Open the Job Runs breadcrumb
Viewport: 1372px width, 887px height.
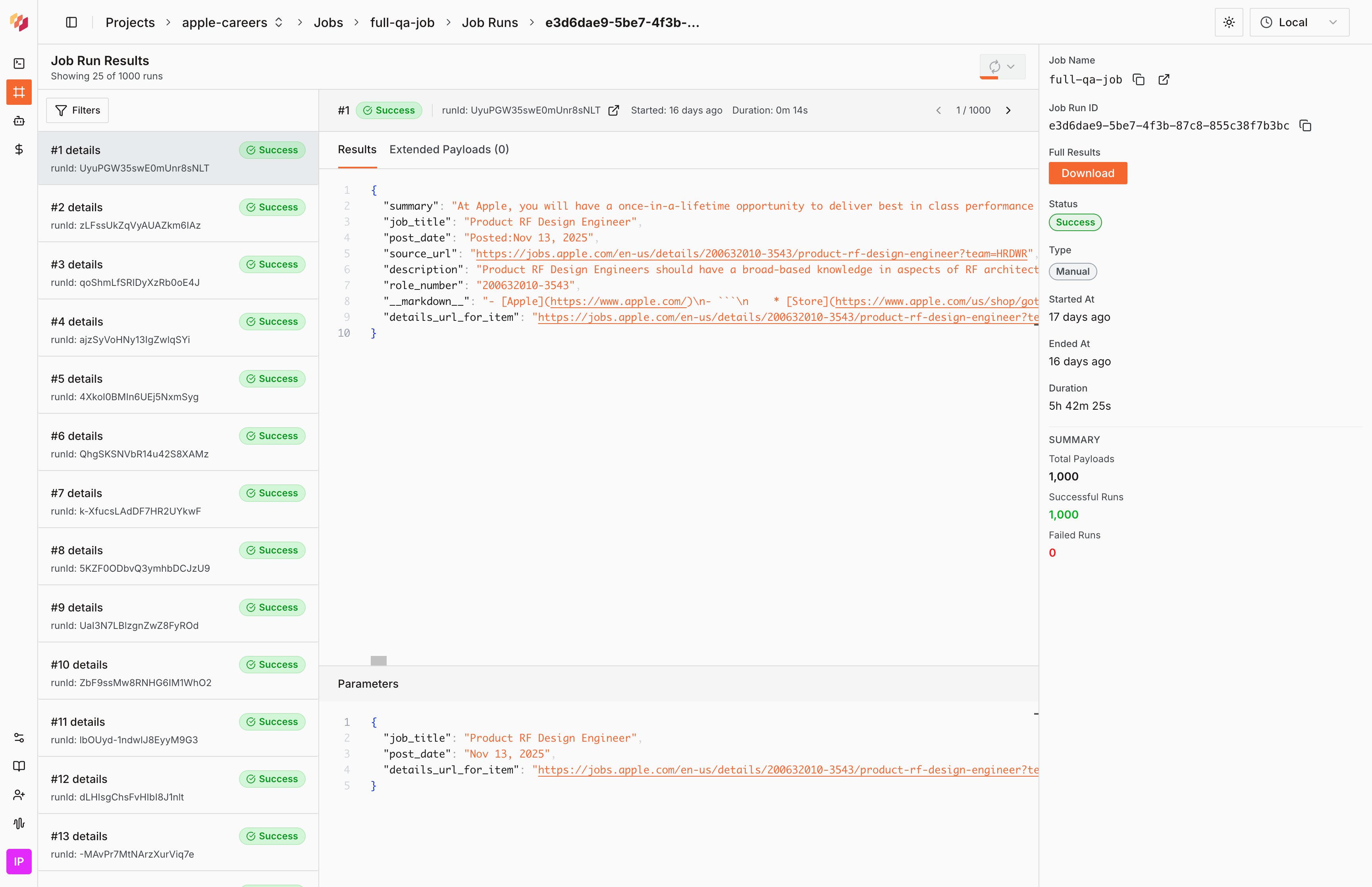490,23
